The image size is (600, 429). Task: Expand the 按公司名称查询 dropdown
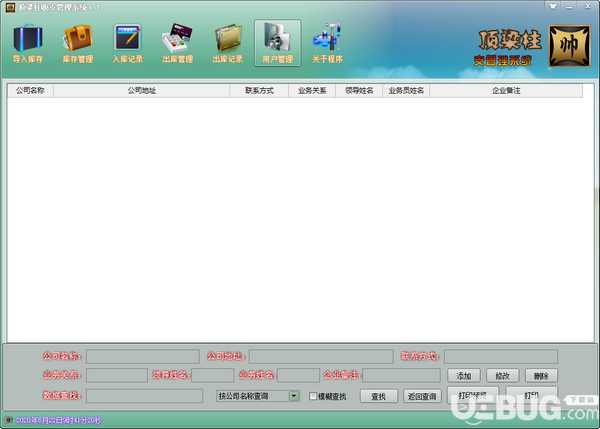[294, 396]
